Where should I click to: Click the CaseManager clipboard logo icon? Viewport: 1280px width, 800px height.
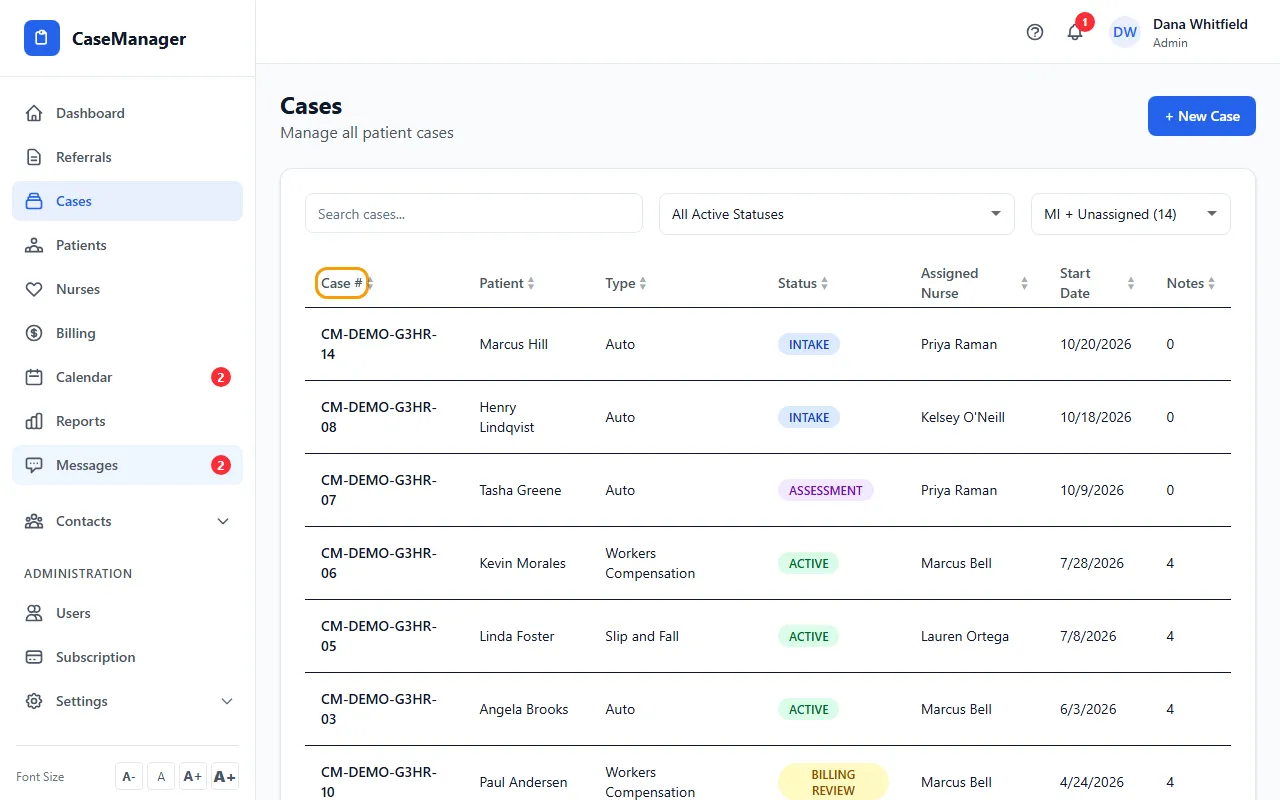[42, 38]
